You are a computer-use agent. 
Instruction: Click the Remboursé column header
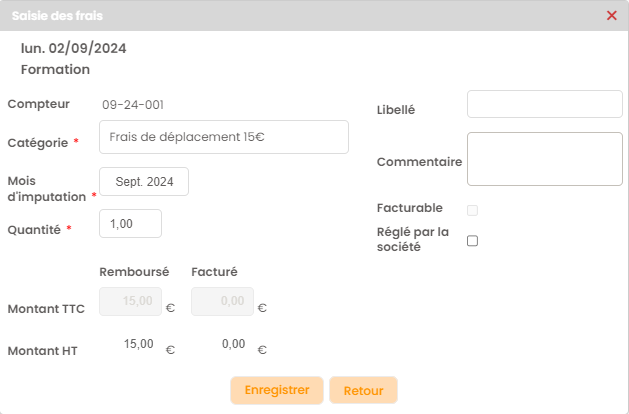coord(134,271)
